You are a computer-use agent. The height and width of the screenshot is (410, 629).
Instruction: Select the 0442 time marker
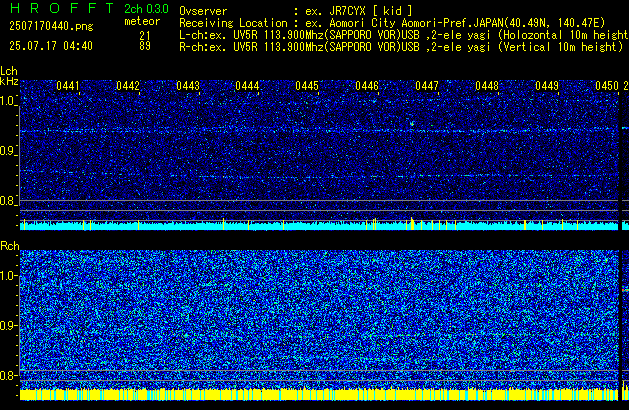click(x=128, y=86)
